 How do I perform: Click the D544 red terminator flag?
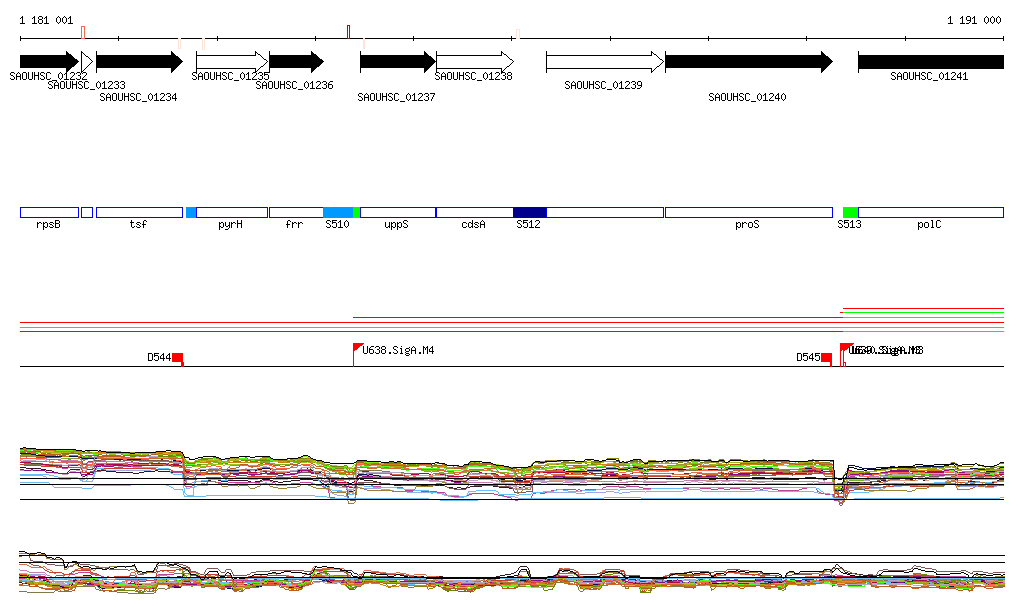pos(177,358)
